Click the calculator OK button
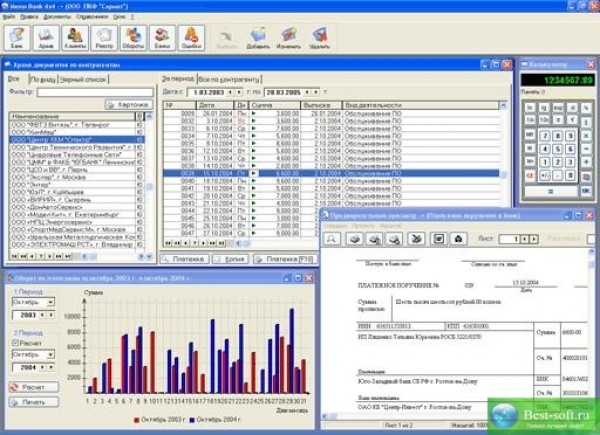The image size is (600, 435). [586, 191]
